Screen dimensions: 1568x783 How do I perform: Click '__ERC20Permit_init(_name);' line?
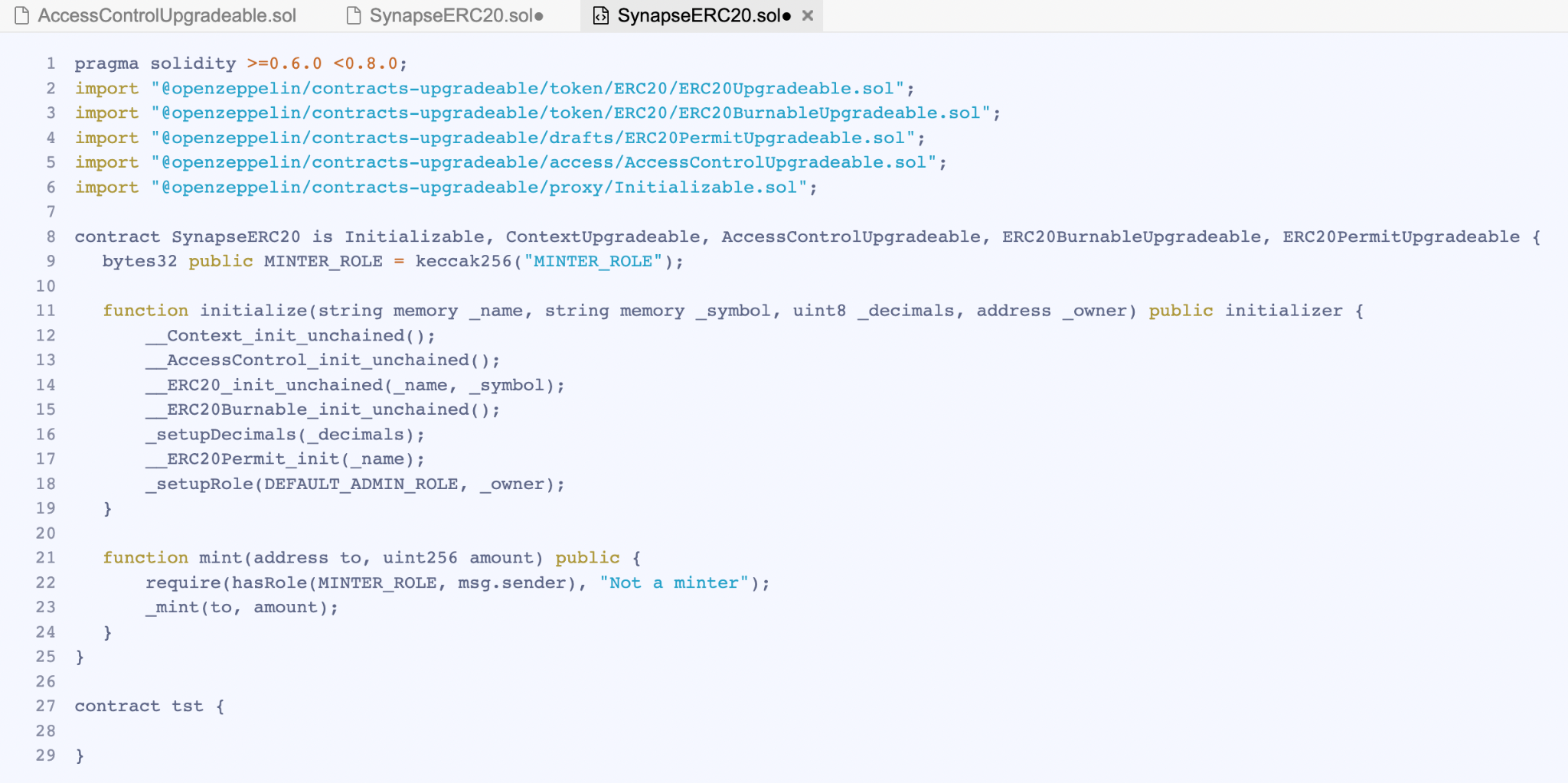point(285,458)
